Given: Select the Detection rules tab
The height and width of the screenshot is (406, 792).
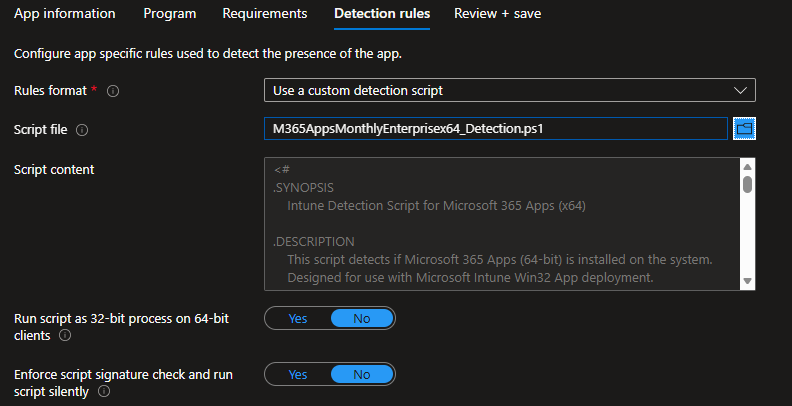Looking at the screenshot, I should (381, 14).
